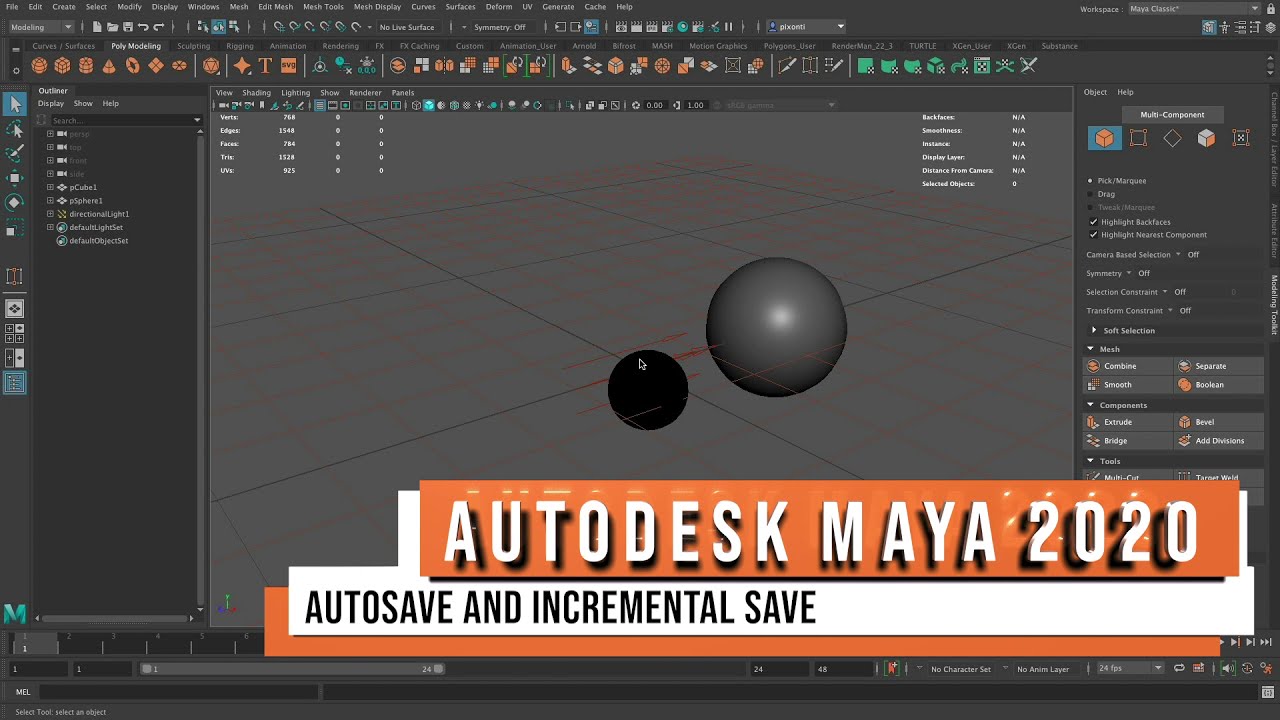Screen dimensions: 1280x720
Task: Click the green UV checker-map shelf icon
Action: [x=982, y=66]
